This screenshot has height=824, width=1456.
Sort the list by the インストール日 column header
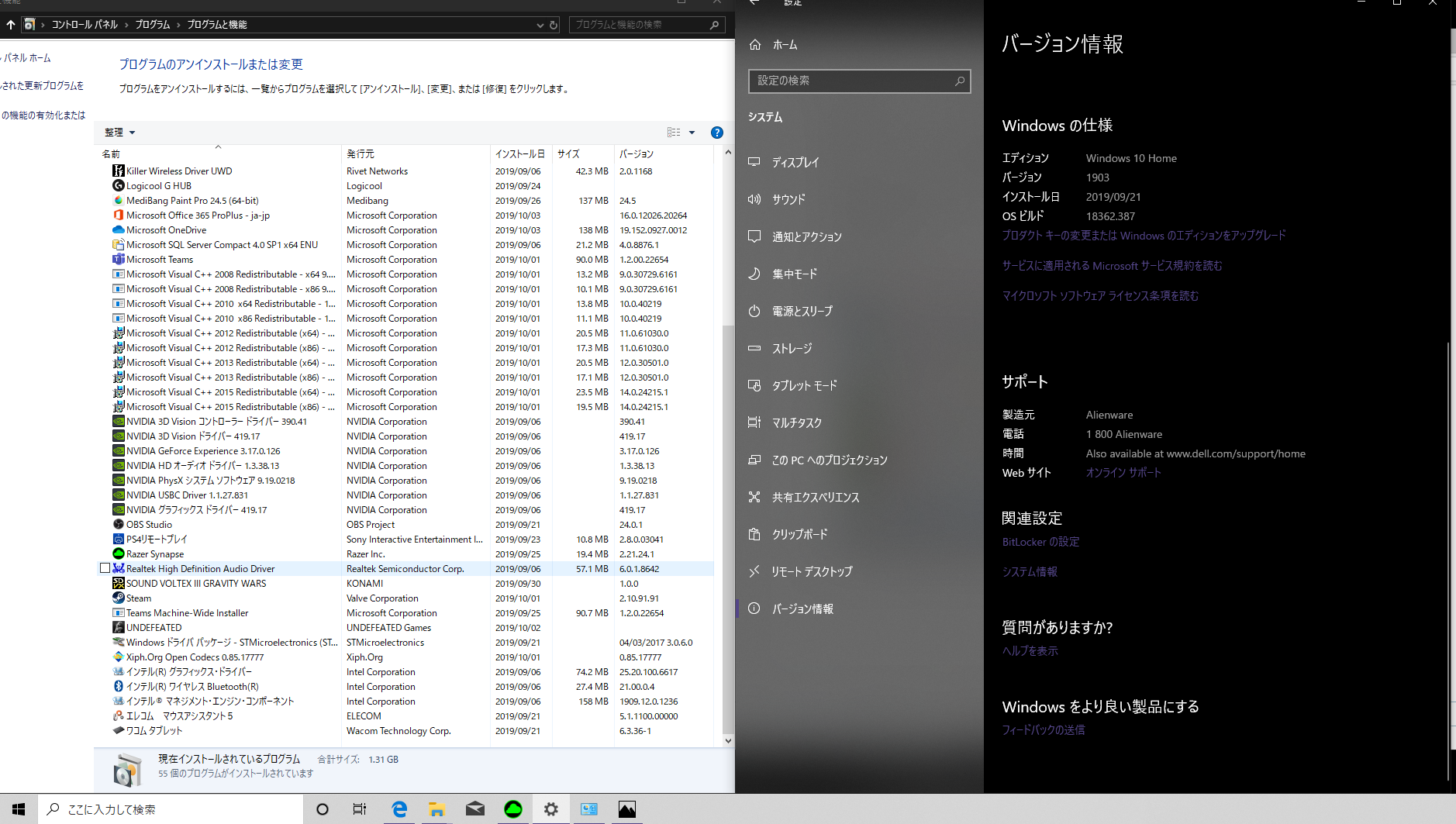pyautogui.click(x=520, y=154)
